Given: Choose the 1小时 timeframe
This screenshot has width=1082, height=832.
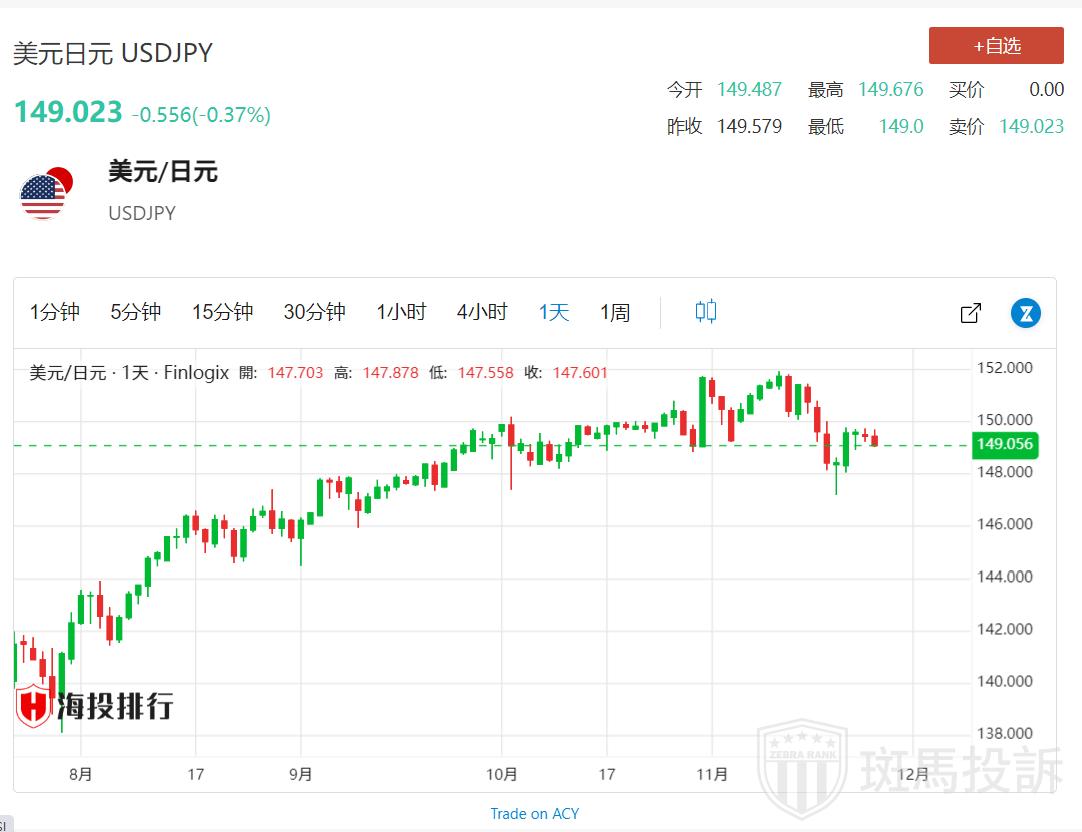Looking at the screenshot, I should [x=401, y=312].
